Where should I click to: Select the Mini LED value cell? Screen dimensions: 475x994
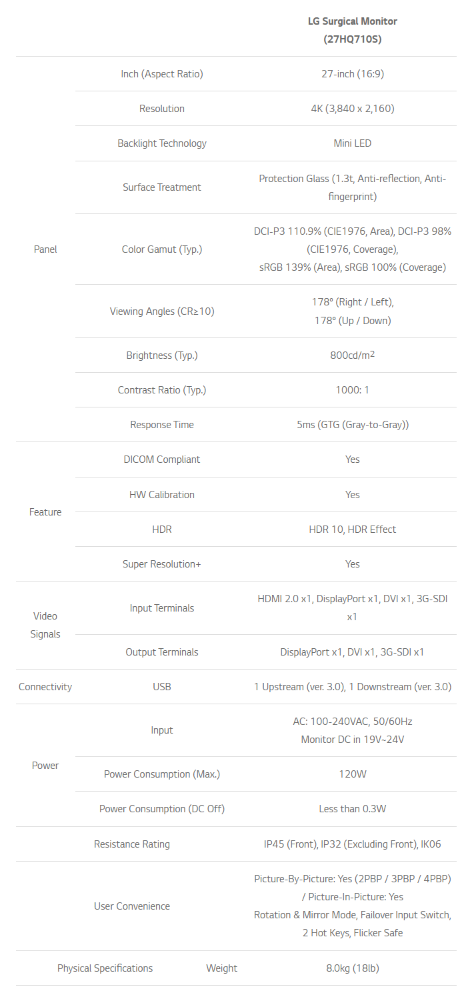coord(353,143)
